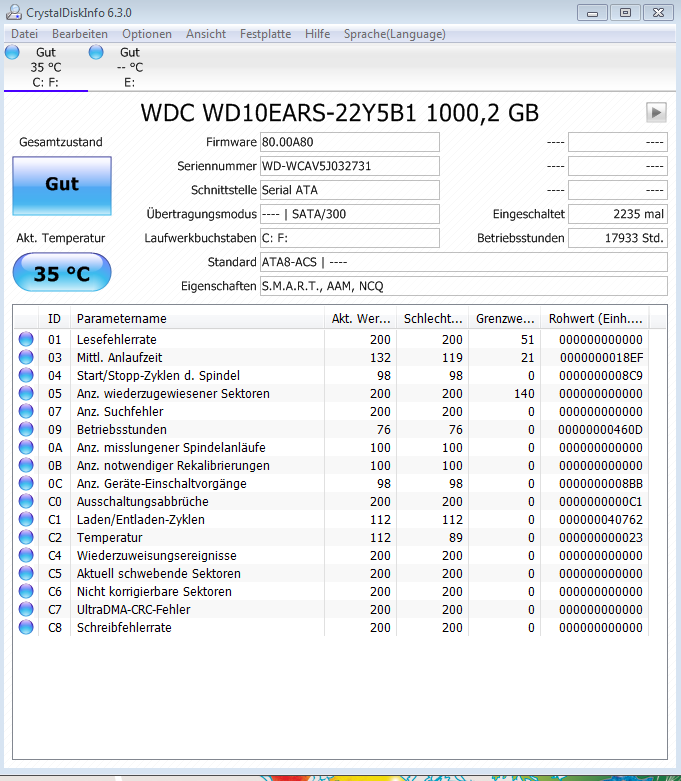The image size is (681, 781).
Task: Click the Akt. Wer... column header
Action: [361, 319]
